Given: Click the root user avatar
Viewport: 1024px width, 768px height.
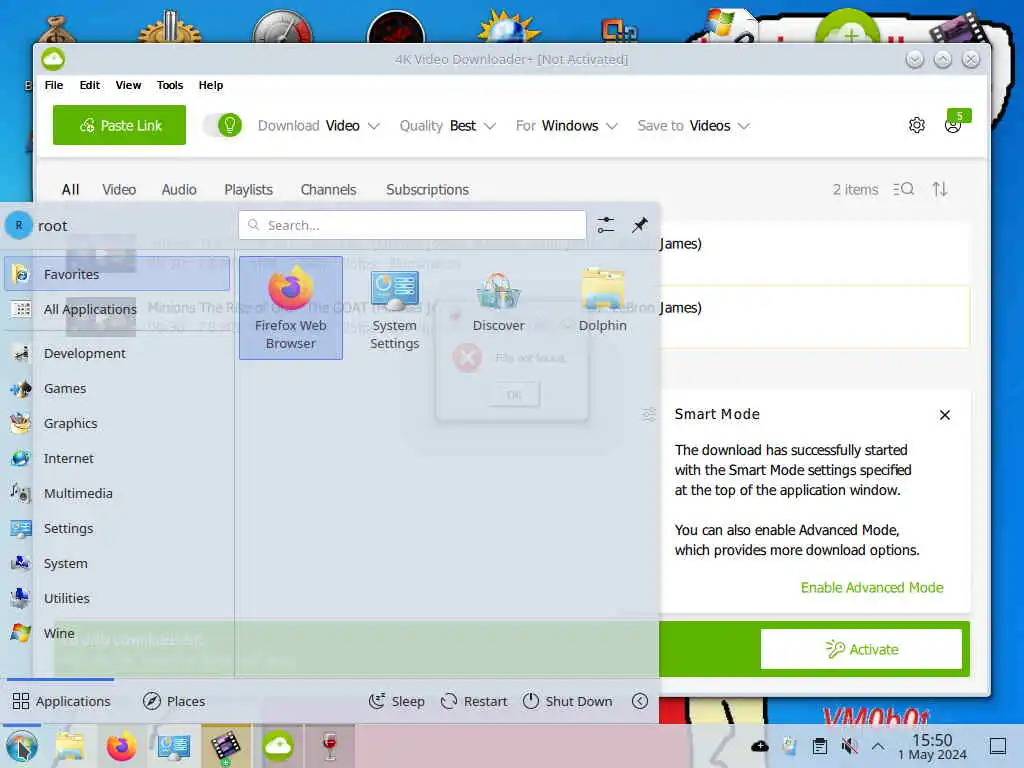Looking at the screenshot, I should point(19,225).
